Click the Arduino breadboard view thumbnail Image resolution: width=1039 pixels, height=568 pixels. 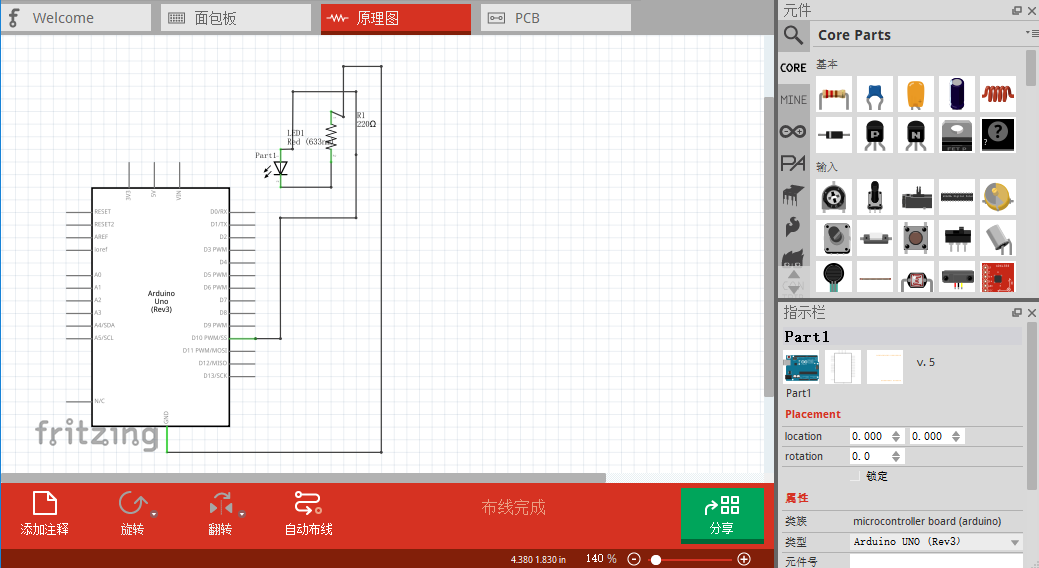801,367
